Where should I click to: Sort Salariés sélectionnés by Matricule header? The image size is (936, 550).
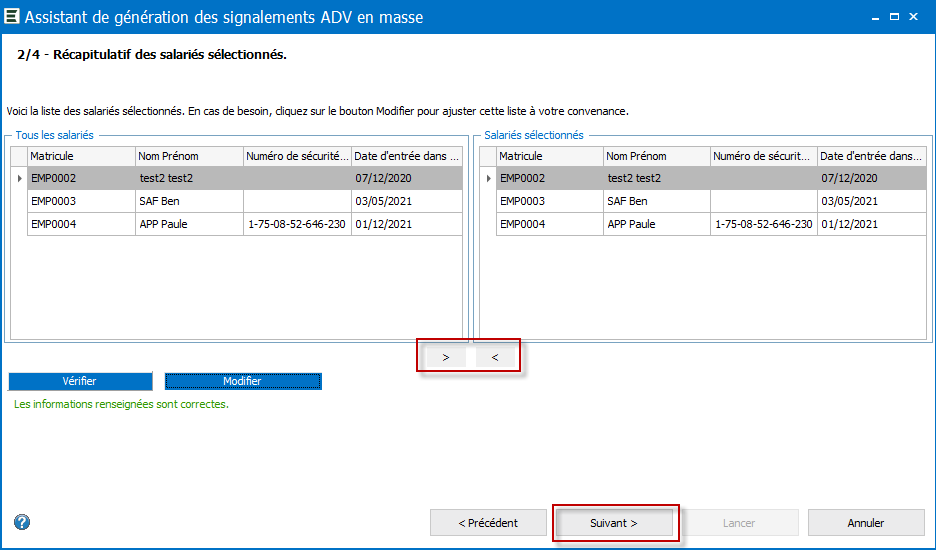pyautogui.click(x=550, y=156)
